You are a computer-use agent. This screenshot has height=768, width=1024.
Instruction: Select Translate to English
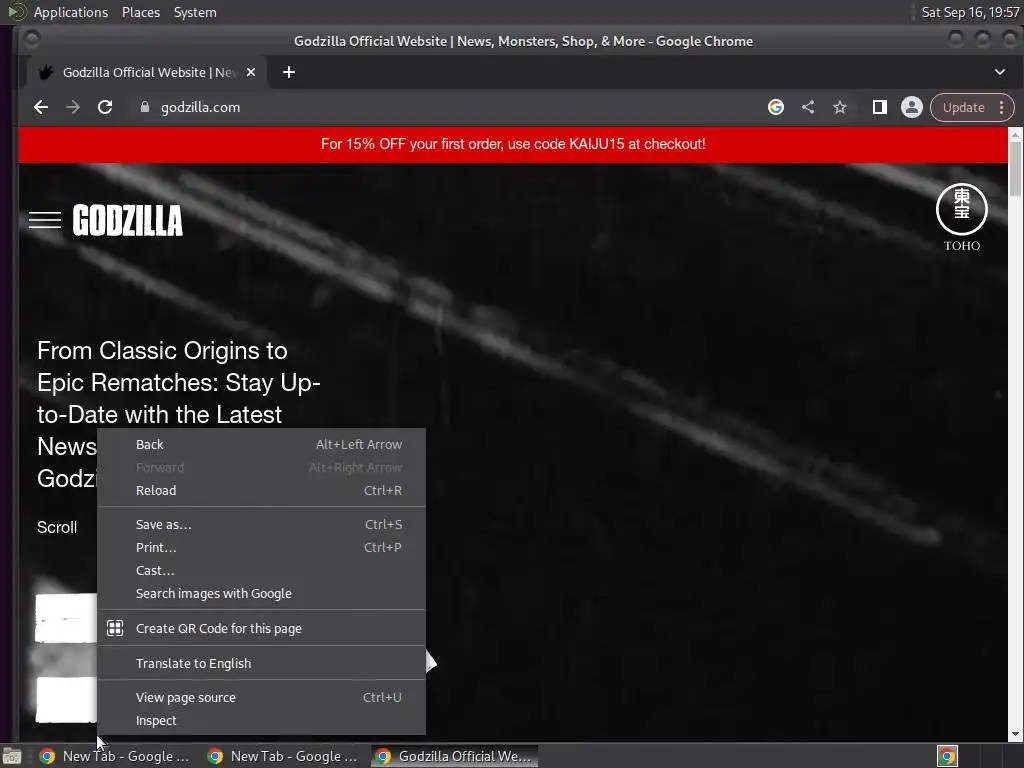[x=261, y=663]
